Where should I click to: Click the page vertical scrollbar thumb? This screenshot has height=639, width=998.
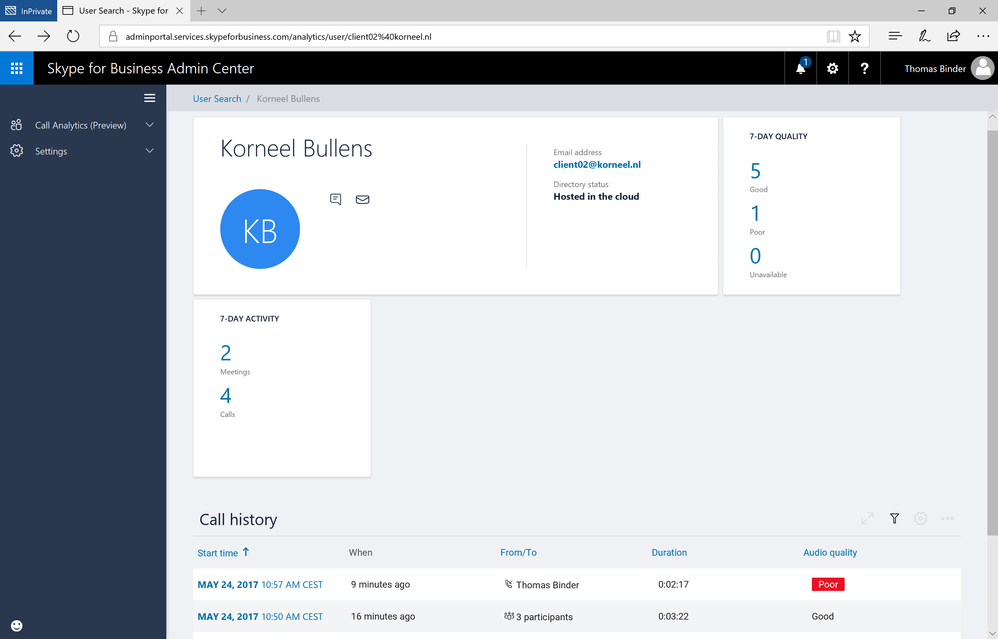pyautogui.click(x=992, y=331)
